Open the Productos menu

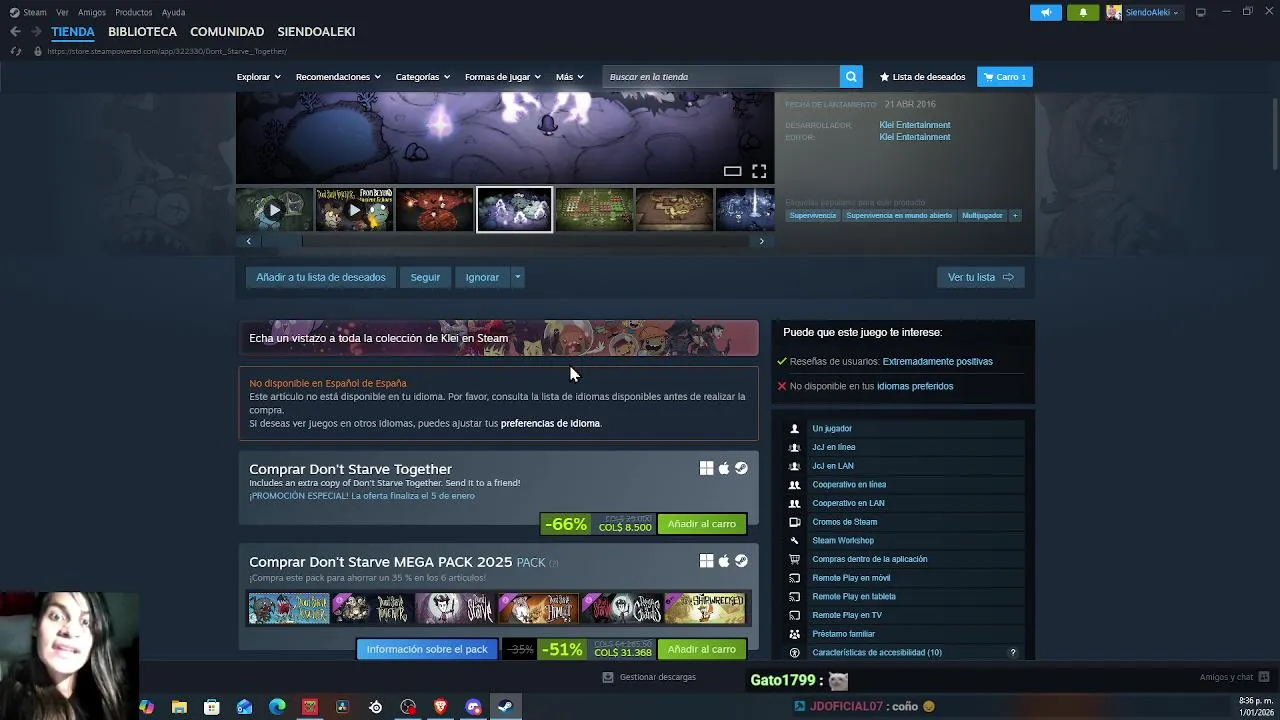(134, 12)
